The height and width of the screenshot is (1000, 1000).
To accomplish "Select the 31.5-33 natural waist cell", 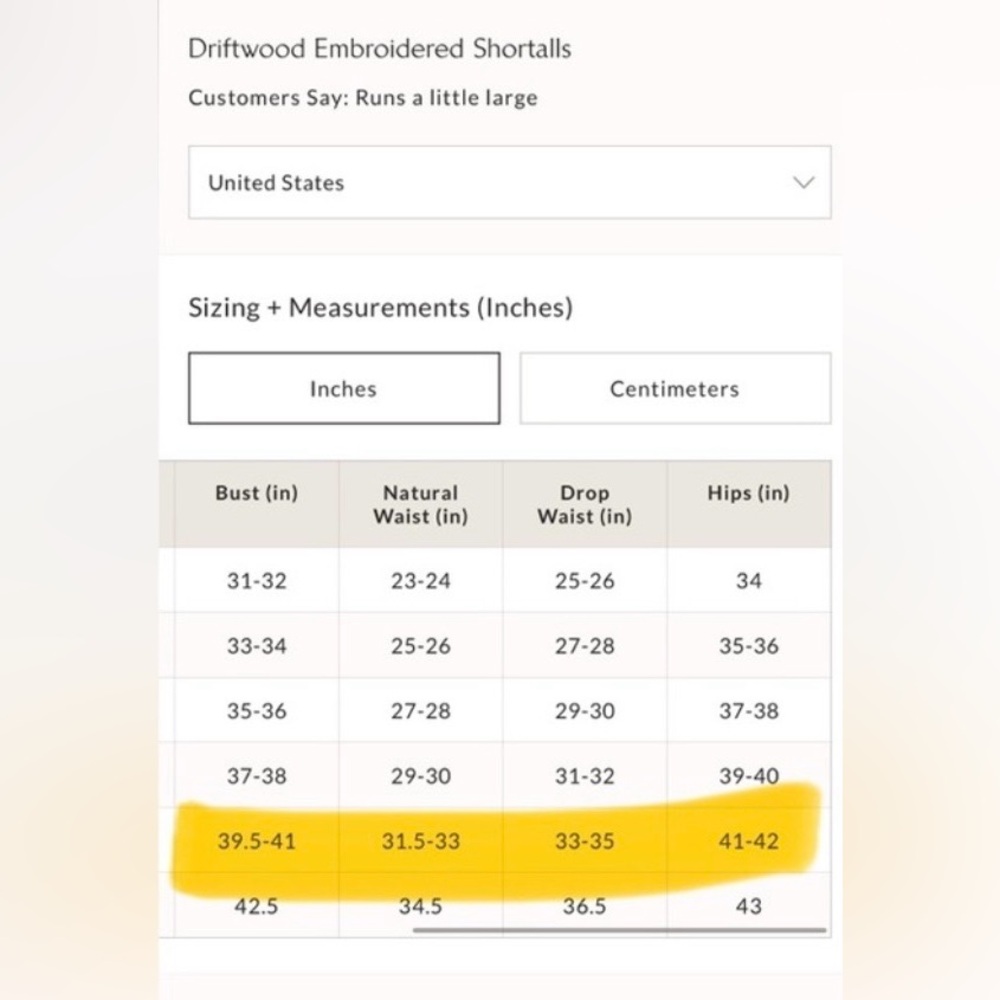I will click(420, 841).
